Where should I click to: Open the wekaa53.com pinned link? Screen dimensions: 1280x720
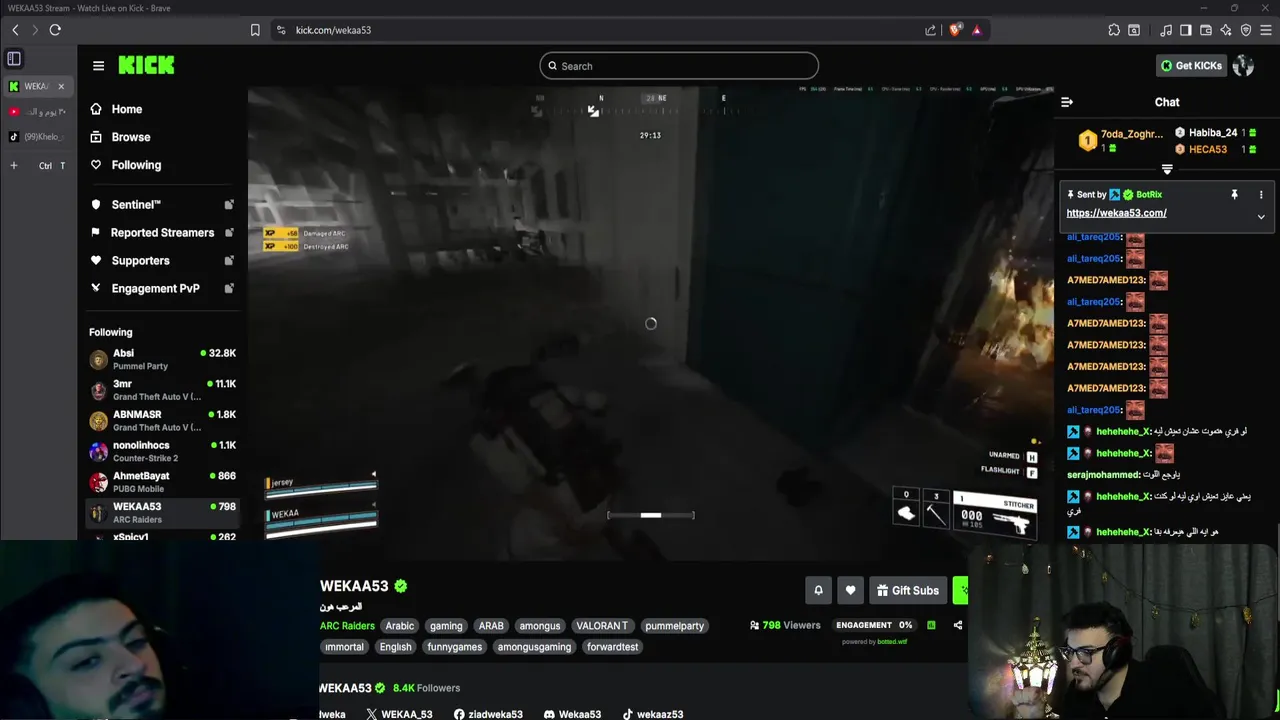1116,213
